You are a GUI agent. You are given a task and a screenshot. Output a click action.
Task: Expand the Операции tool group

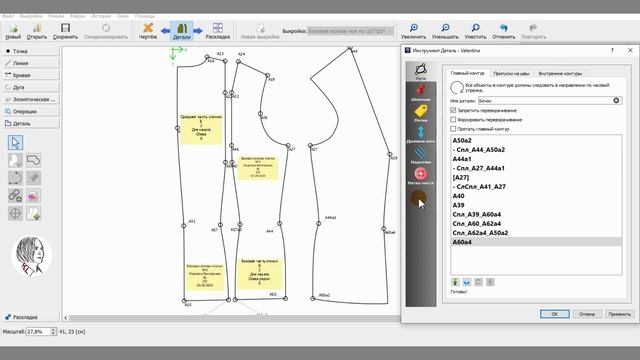tap(31, 111)
